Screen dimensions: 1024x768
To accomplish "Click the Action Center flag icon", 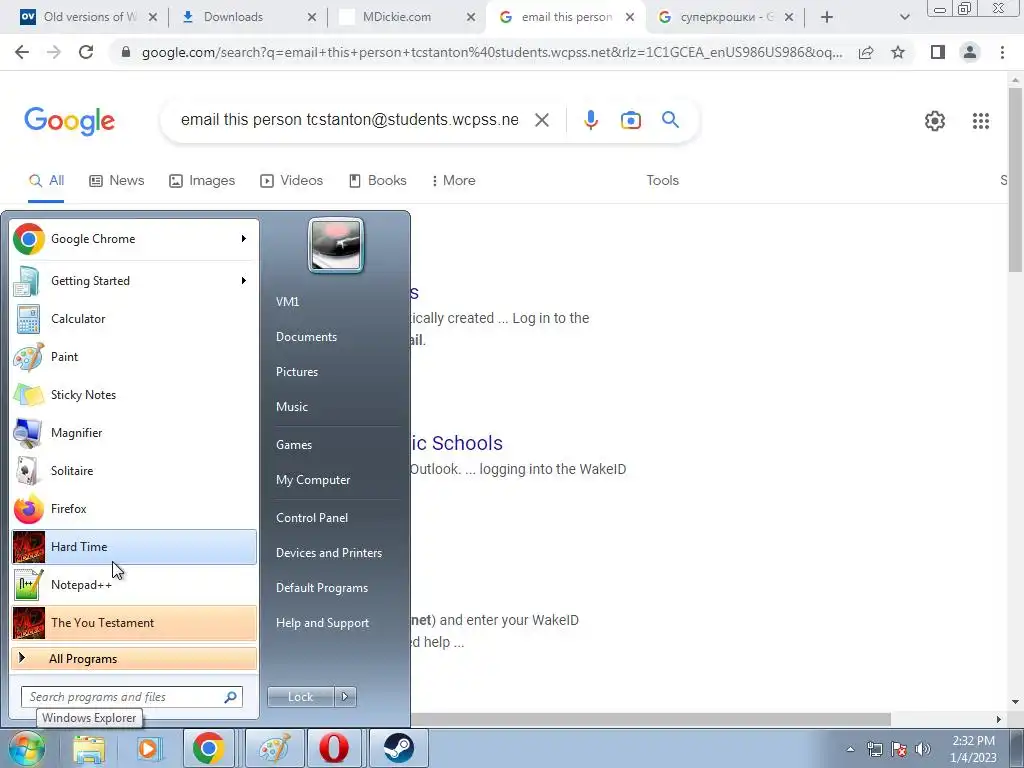I will tap(899, 750).
